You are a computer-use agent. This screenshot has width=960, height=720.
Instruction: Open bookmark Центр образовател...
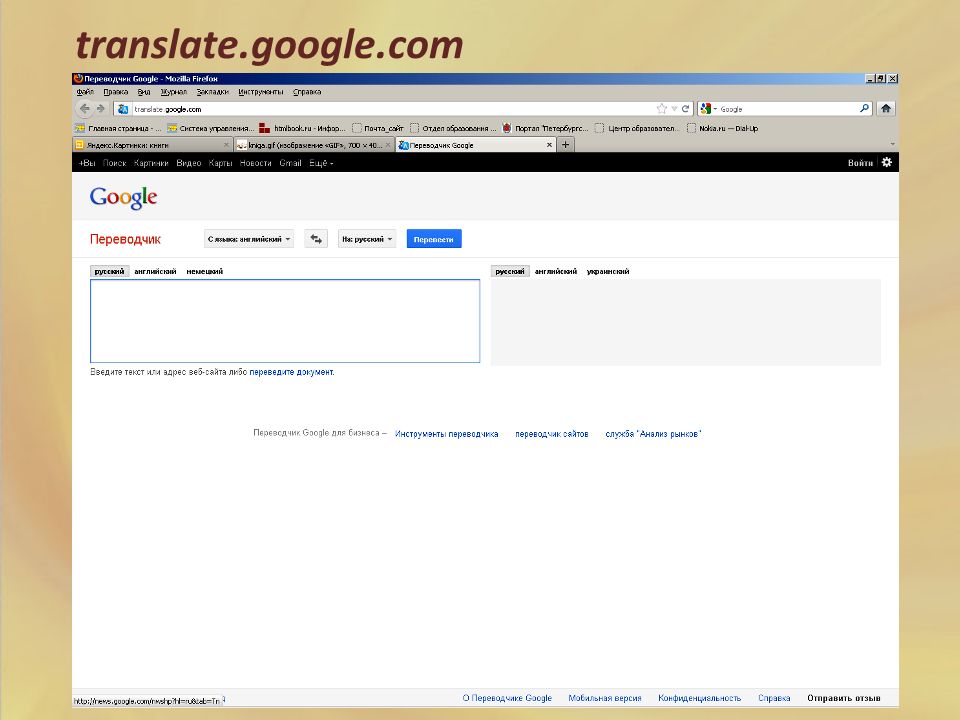(637, 129)
